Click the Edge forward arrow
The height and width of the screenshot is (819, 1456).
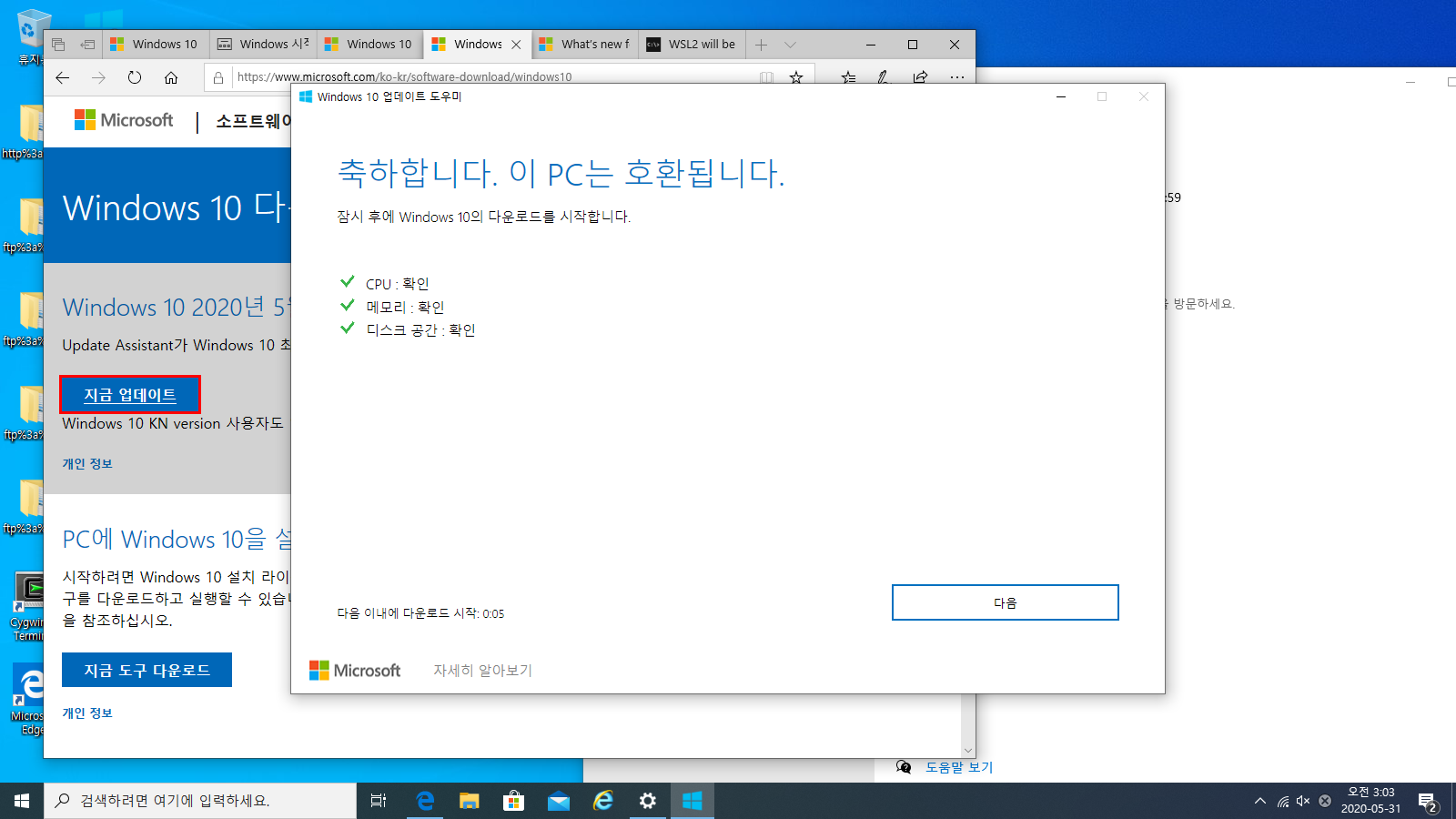point(98,77)
